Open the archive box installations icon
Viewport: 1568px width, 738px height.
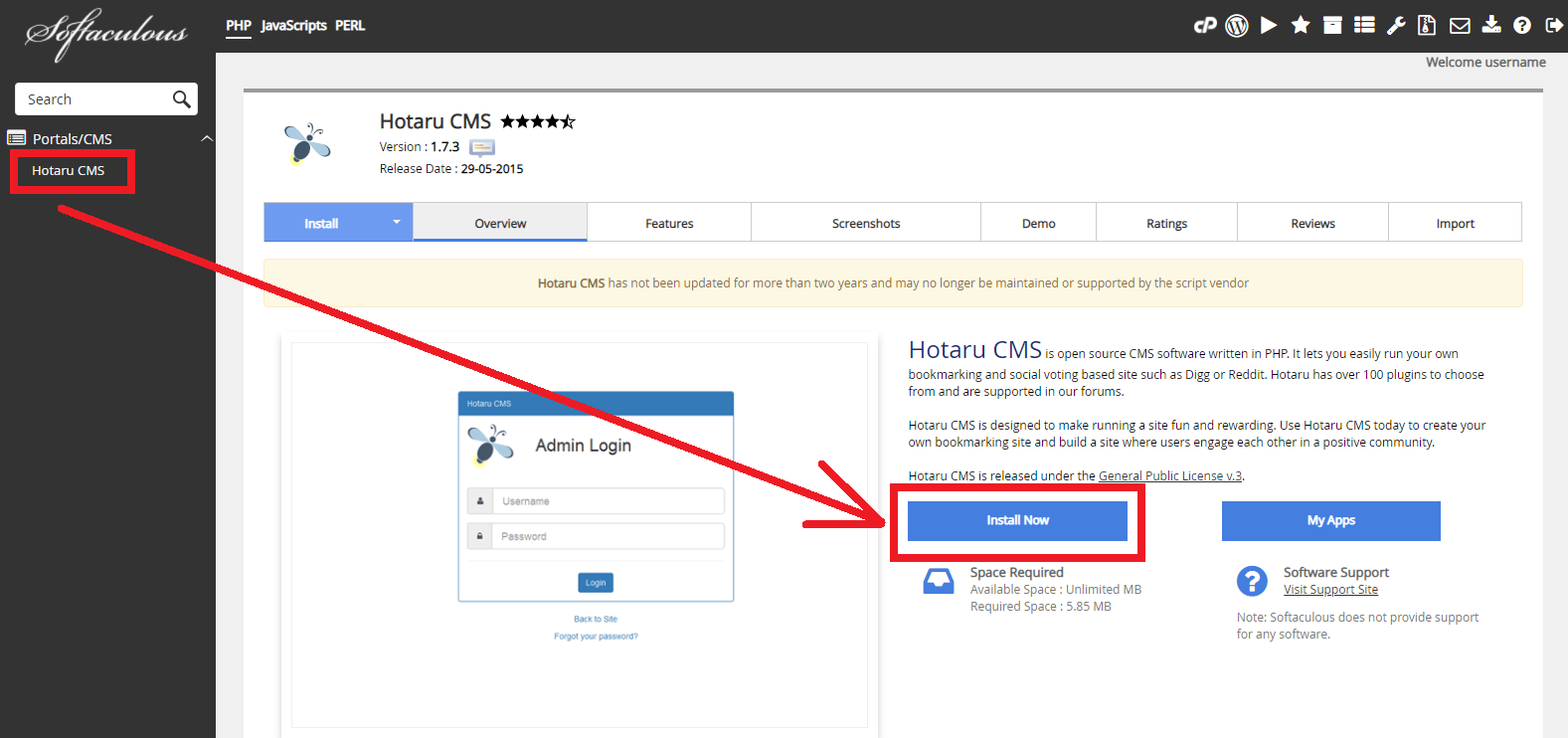tap(1332, 26)
